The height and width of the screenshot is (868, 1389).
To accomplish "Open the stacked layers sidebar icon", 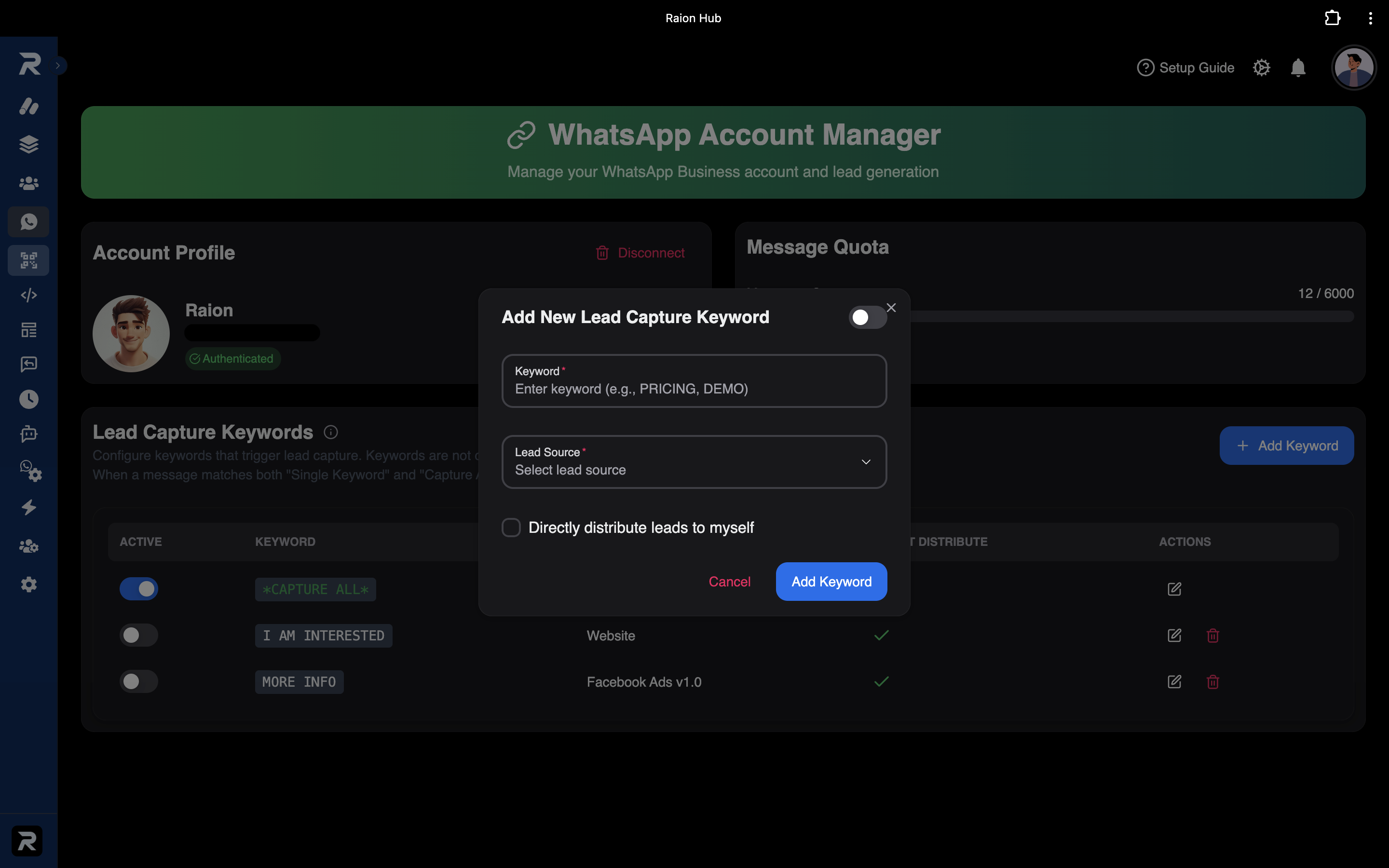I will point(29,144).
